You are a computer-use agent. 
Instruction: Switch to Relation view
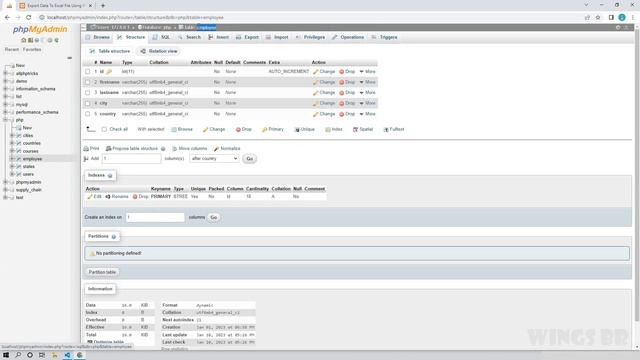click(x=159, y=51)
